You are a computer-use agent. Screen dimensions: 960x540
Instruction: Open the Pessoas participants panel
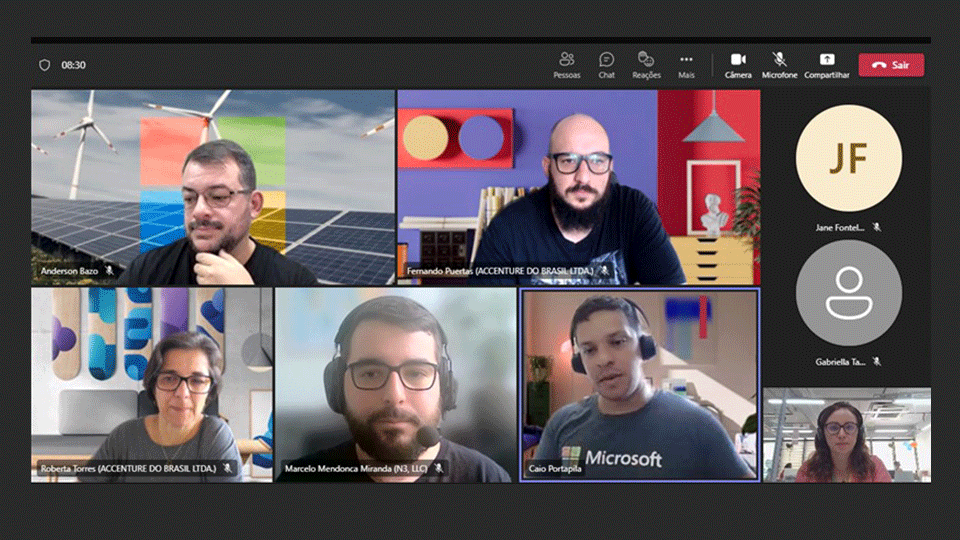coord(567,65)
